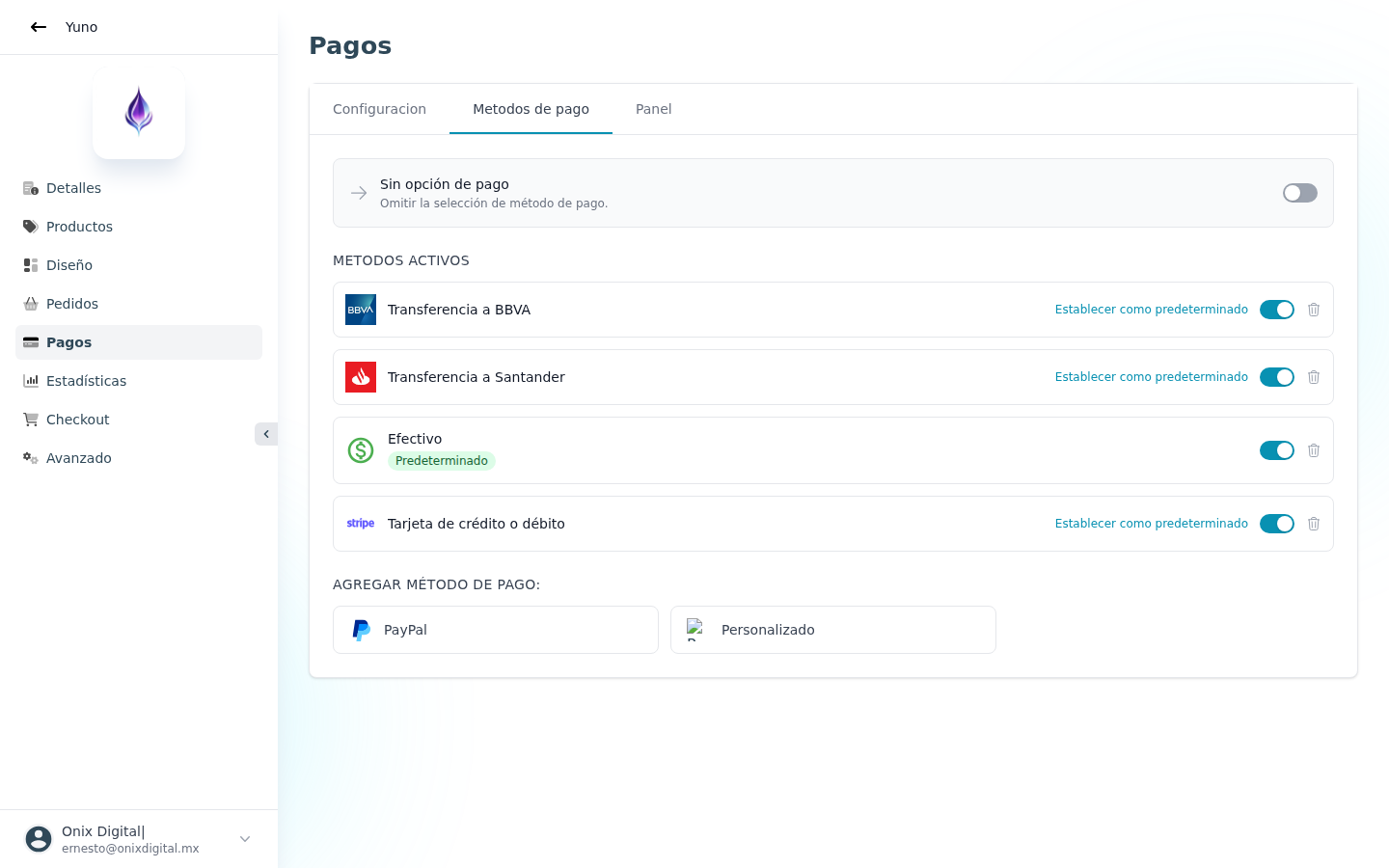
Task: Open the Checkout cart icon
Action: tap(30, 420)
